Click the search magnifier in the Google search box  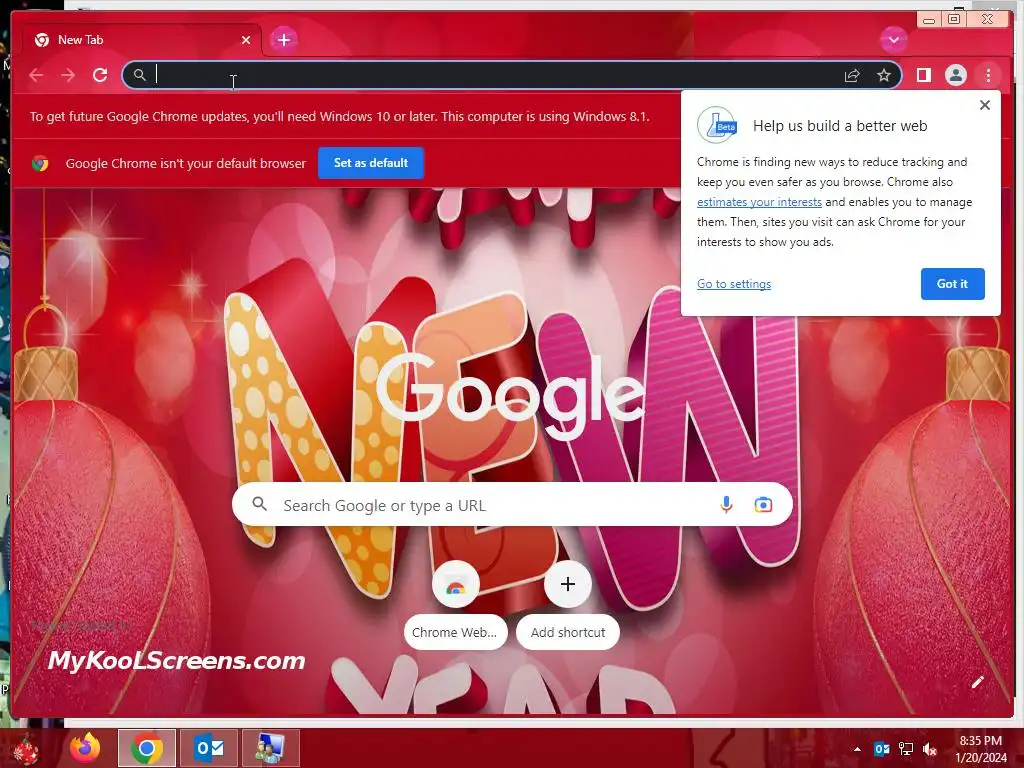[260, 504]
